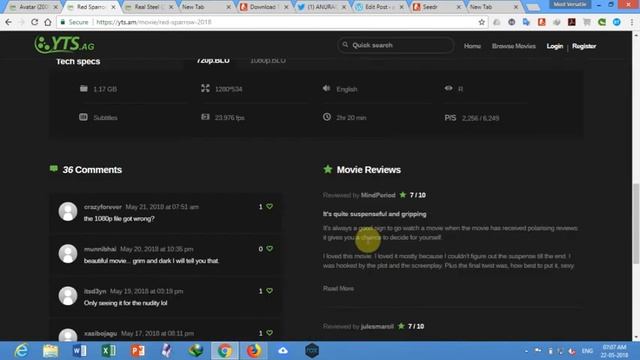Viewport: 640px width, 360px height.
Task: Click the Chrome taskbar icon
Action: tap(224, 351)
